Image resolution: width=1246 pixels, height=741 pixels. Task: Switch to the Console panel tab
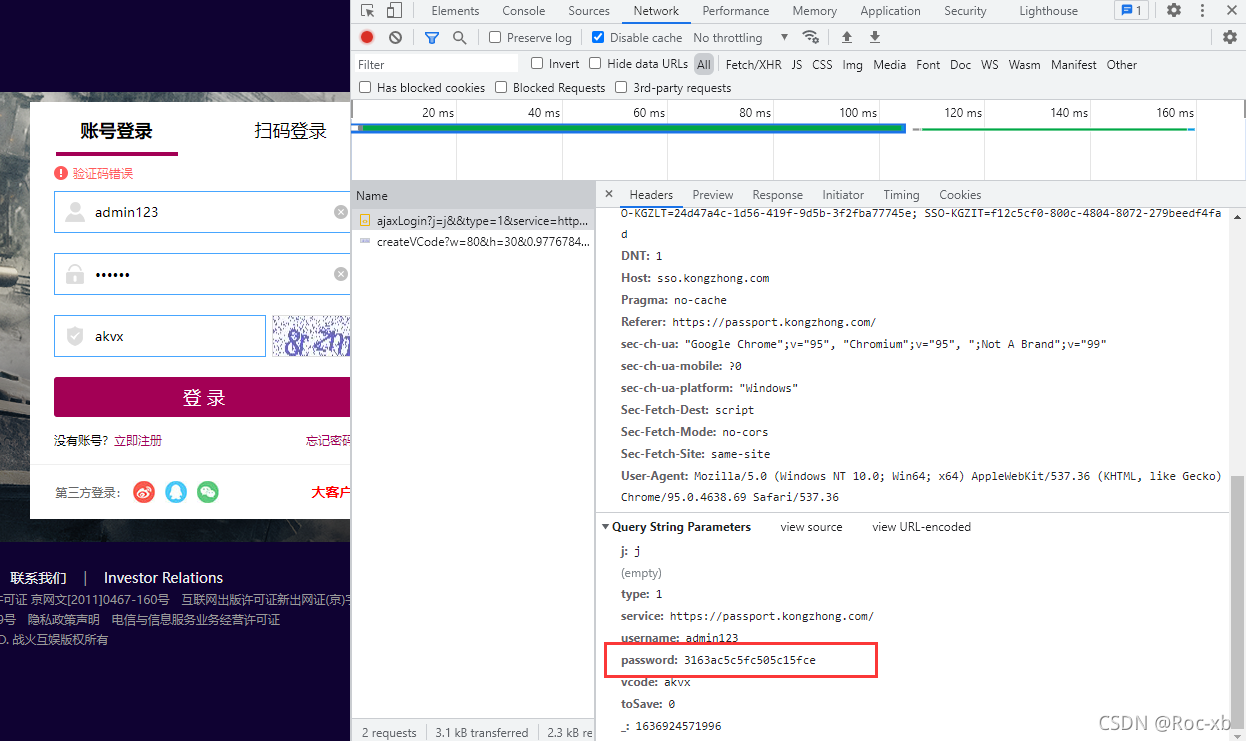pyautogui.click(x=524, y=11)
